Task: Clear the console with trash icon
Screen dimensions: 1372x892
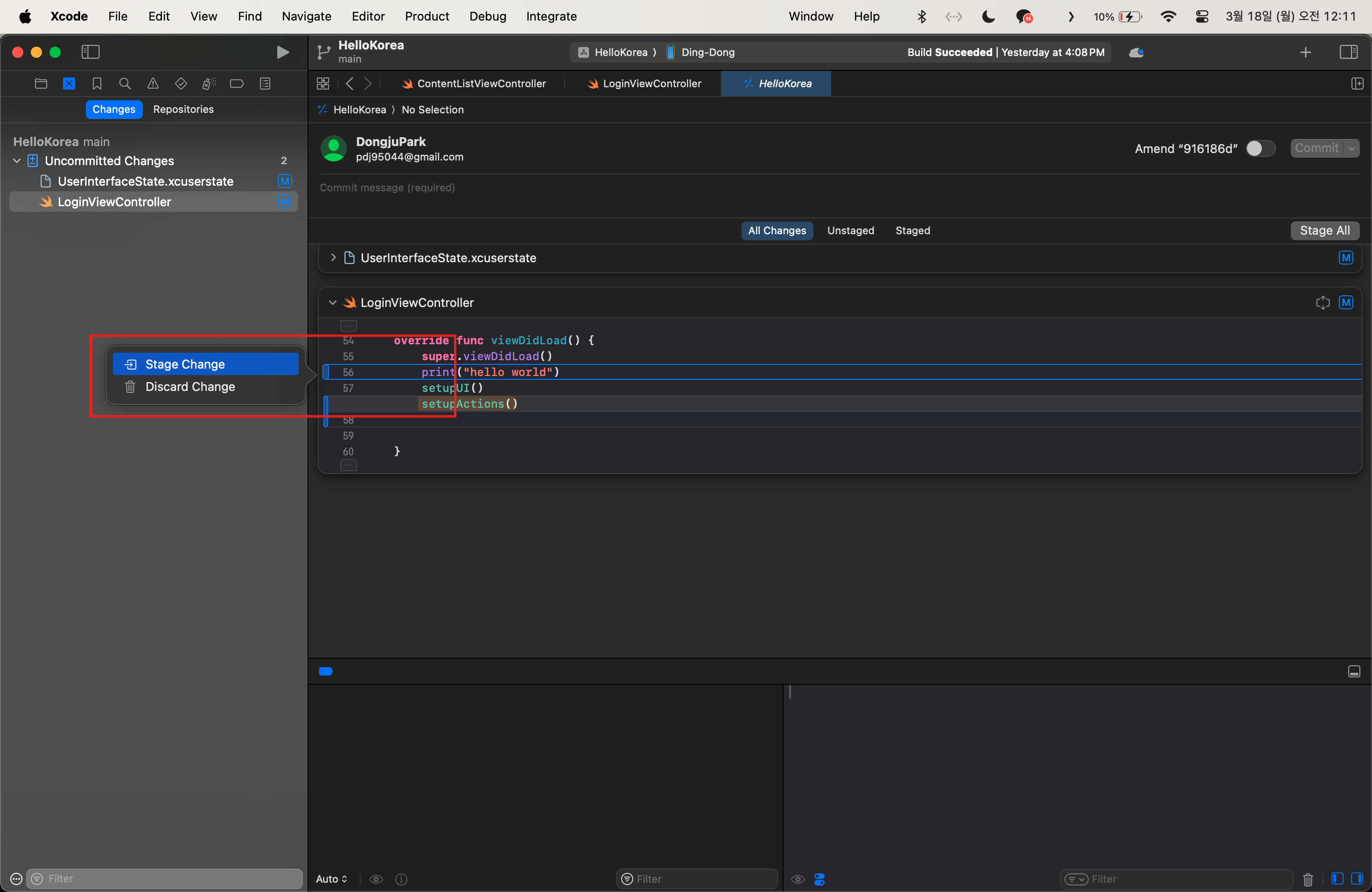Action: [x=1308, y=879]
